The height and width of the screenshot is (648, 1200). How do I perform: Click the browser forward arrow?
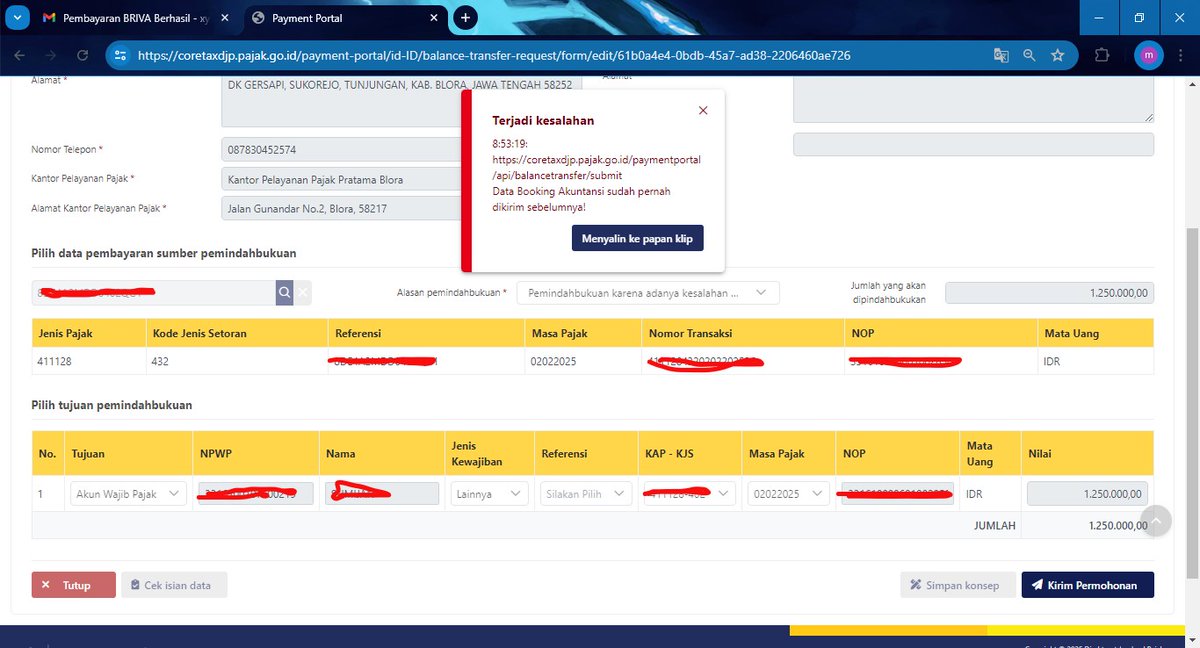[x=51, y=56]
